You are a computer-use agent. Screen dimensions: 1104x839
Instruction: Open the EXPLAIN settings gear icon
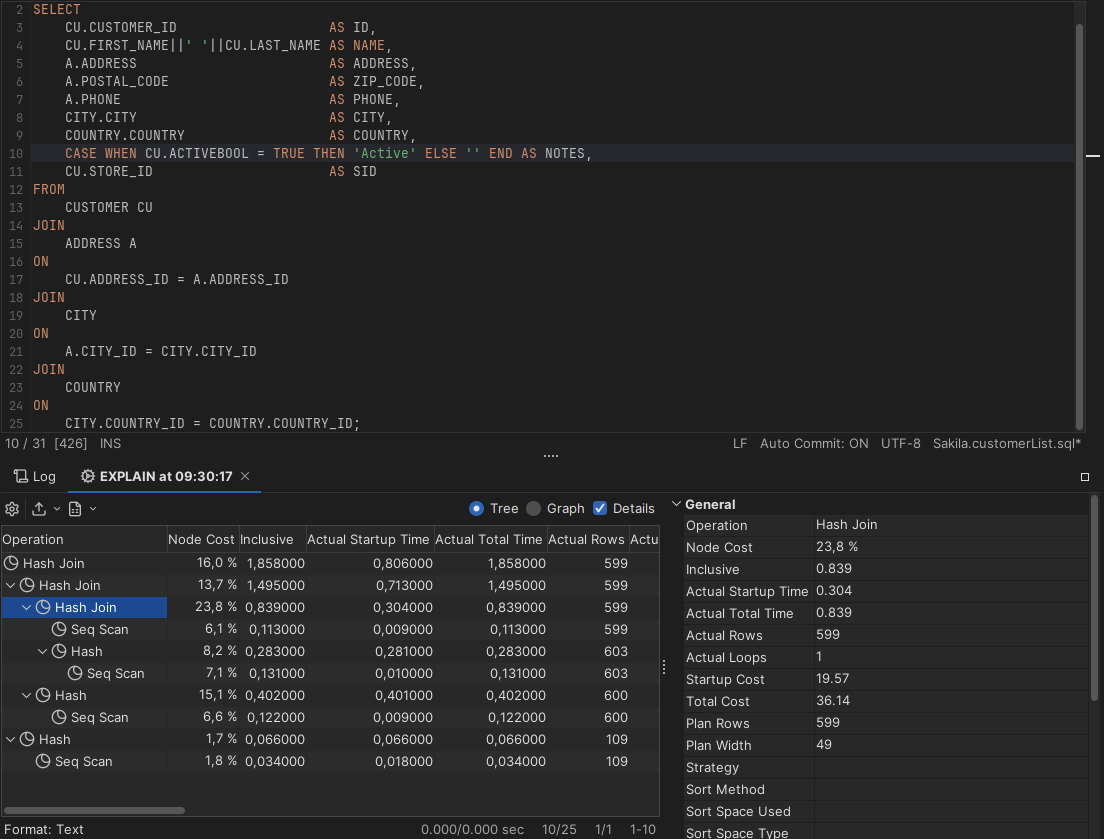tap(11, 509)
